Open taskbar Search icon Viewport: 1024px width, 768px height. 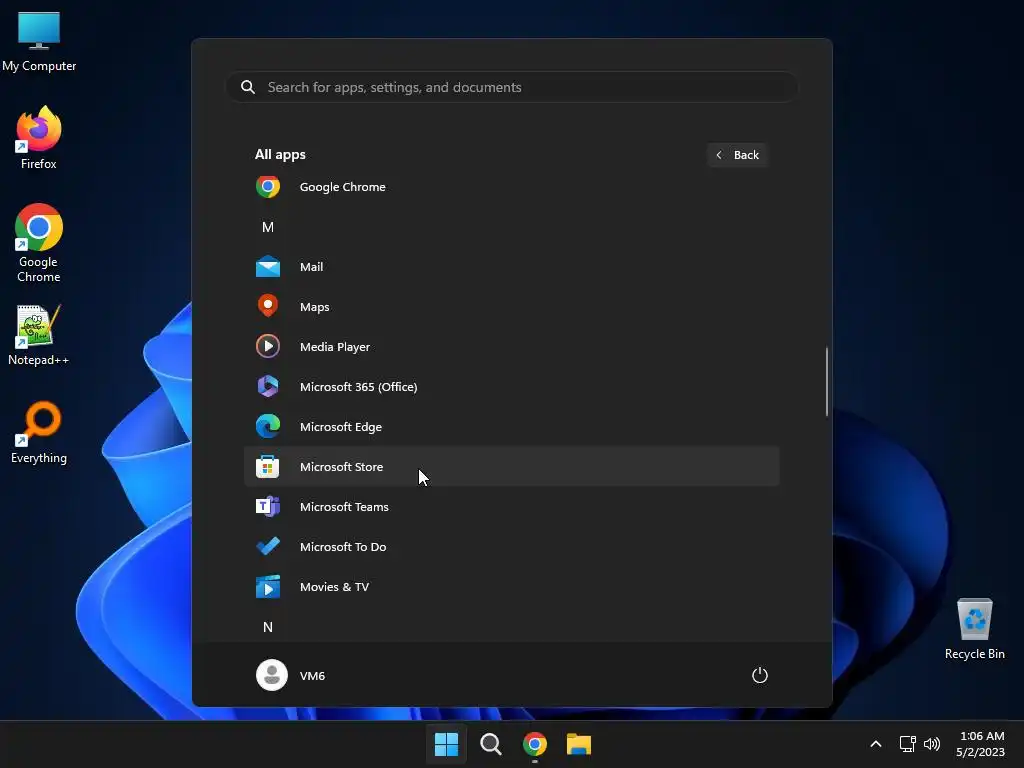pyautogui.click(x=490, y=744)
